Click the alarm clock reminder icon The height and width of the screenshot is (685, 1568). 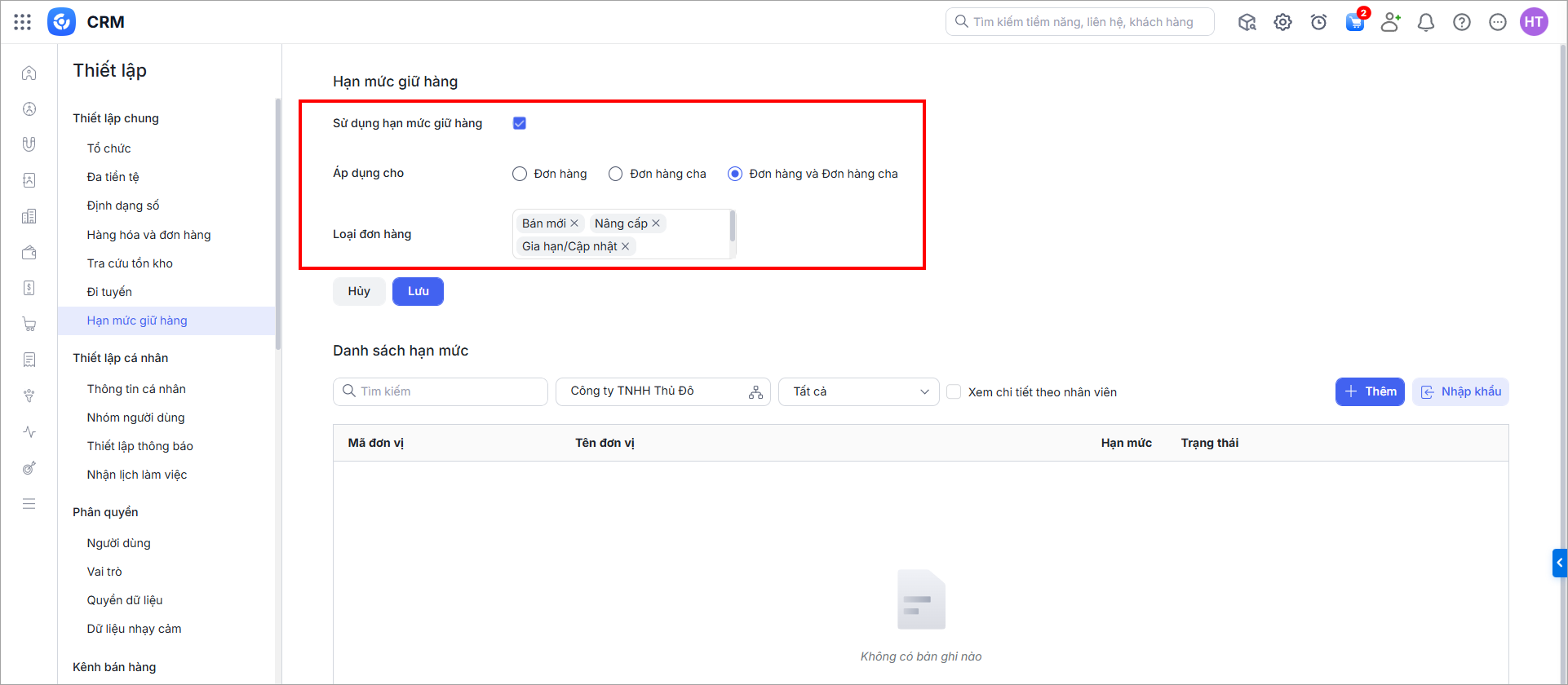coord(1319,22)
